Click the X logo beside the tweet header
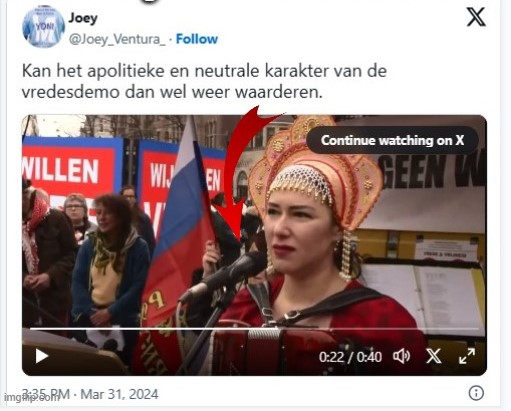 [x=476, y=17]
